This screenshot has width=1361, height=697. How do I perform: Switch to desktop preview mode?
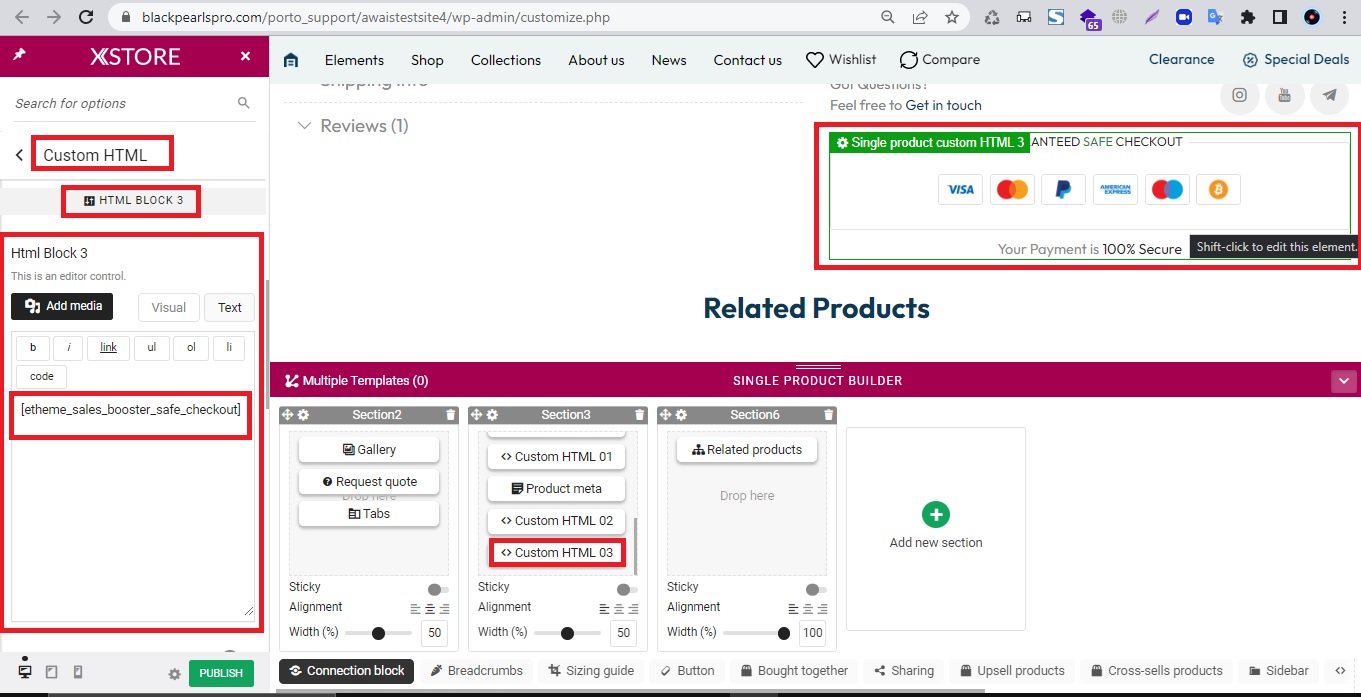(25, 672)
